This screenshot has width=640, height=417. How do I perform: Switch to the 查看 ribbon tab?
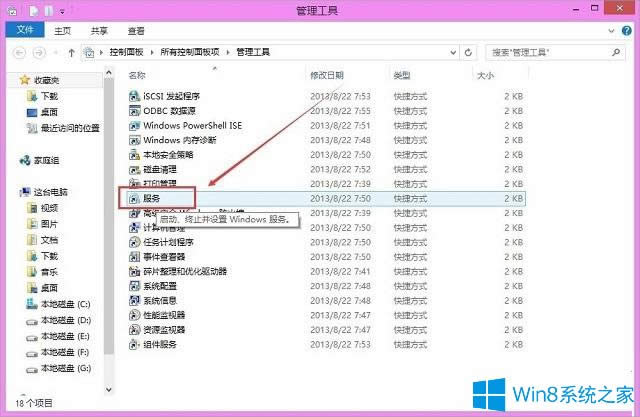(136, 31)
